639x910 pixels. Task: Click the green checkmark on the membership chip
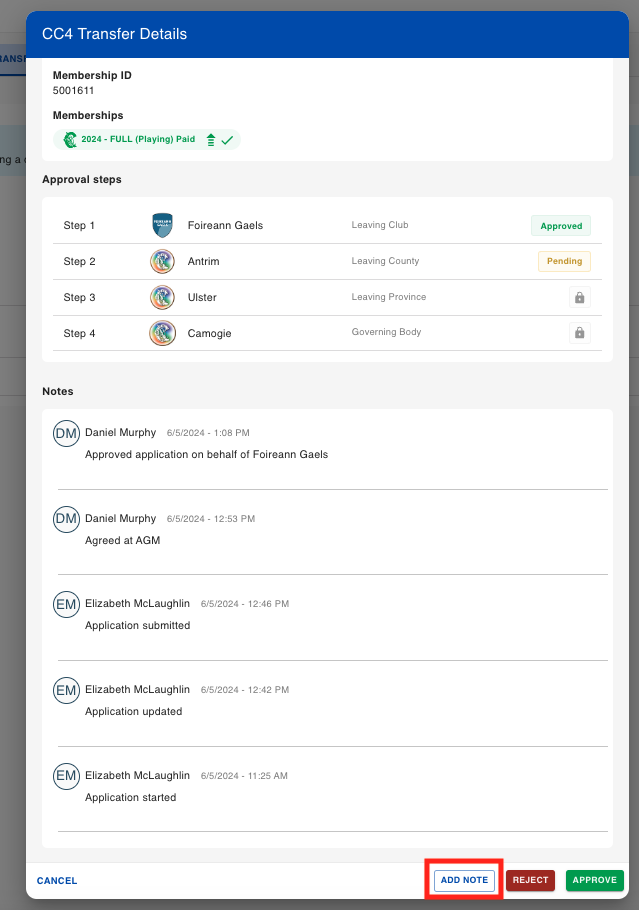pyautogui.click(x=227, y=140)
